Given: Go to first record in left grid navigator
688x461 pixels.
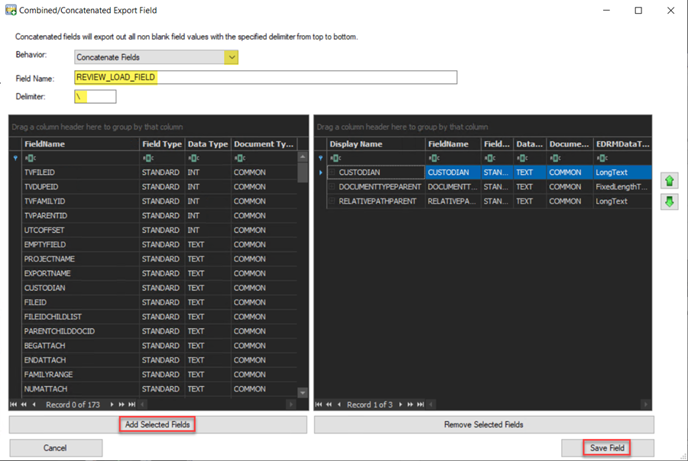Looking at the screenshot, I should tap(14, 404).
